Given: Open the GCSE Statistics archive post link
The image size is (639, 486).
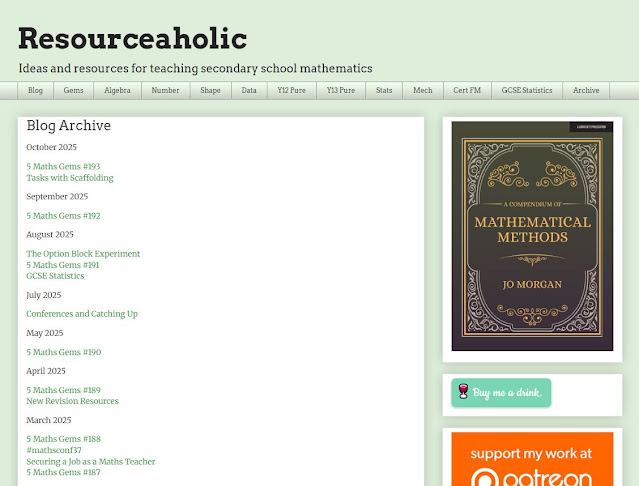Looking at the screenshot, I should coord(55,276).
